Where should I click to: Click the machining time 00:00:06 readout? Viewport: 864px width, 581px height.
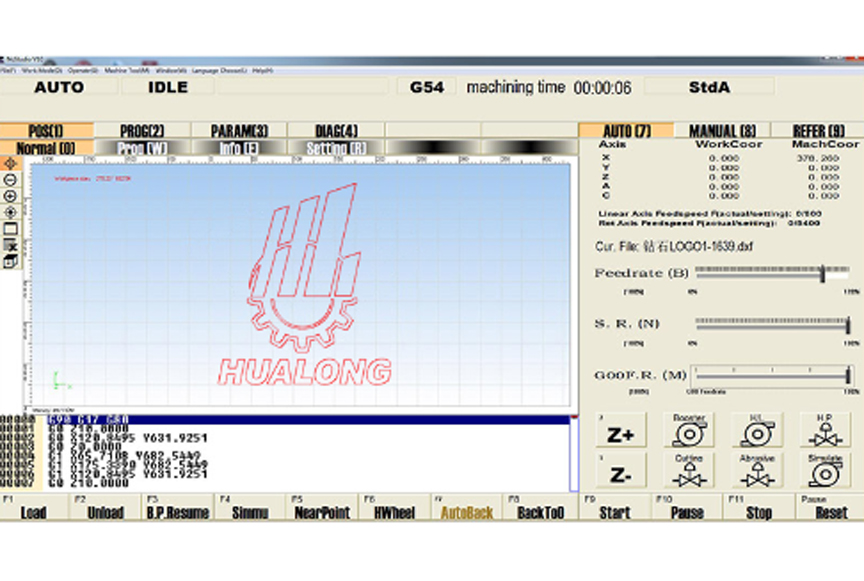(x=549, y=87)
